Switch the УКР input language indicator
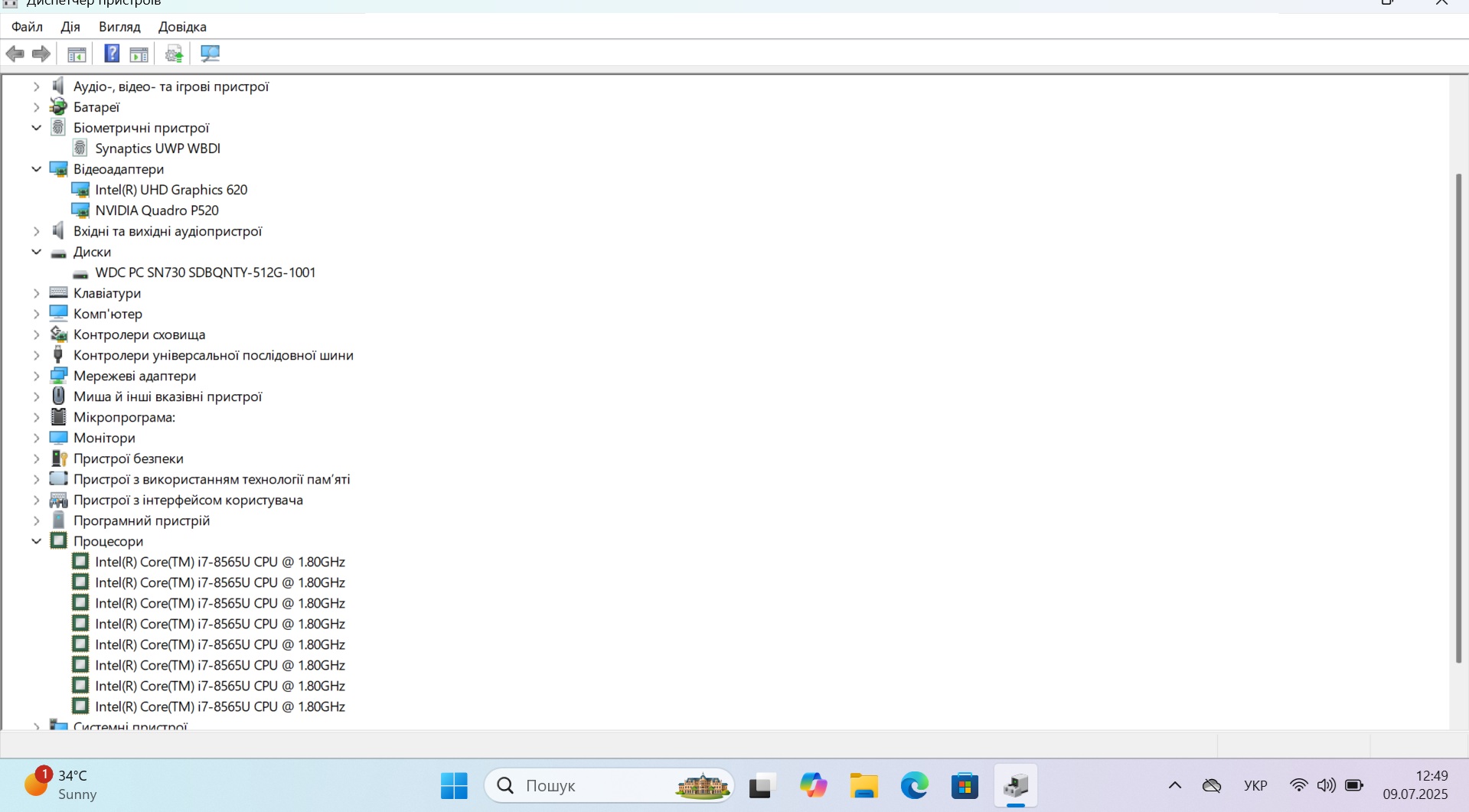Screen dimensions: 1469x812 click(x=1255, y=785)
